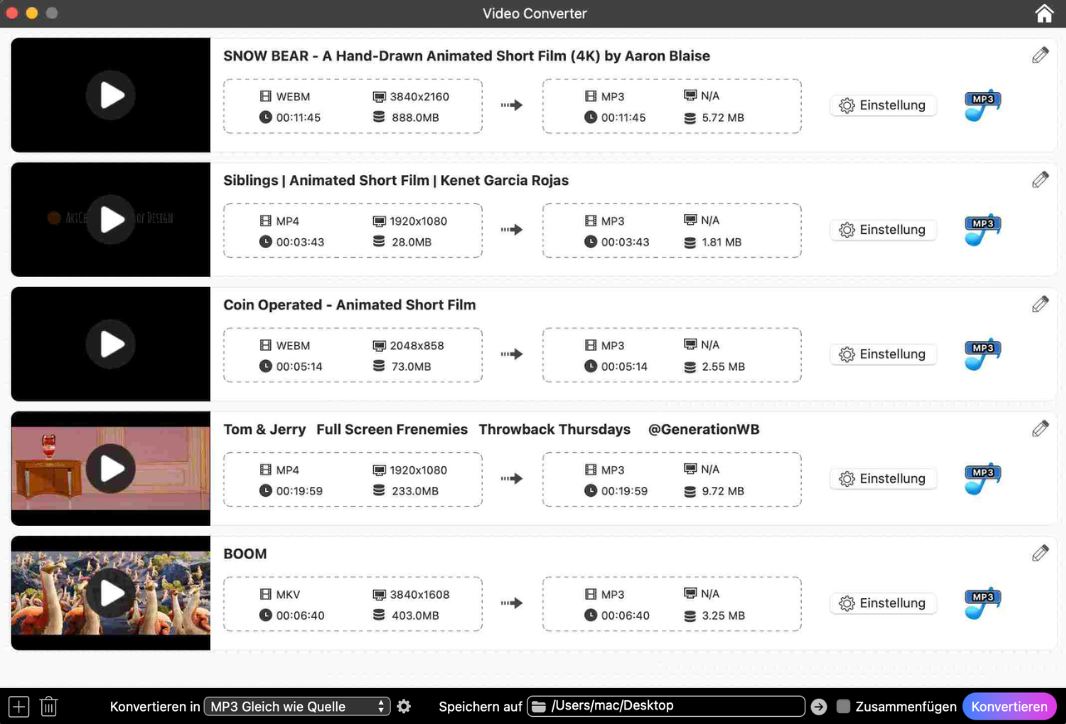1066x724 pixels.
Task: Click the home icon in title bar
Action: [1044, 14]
